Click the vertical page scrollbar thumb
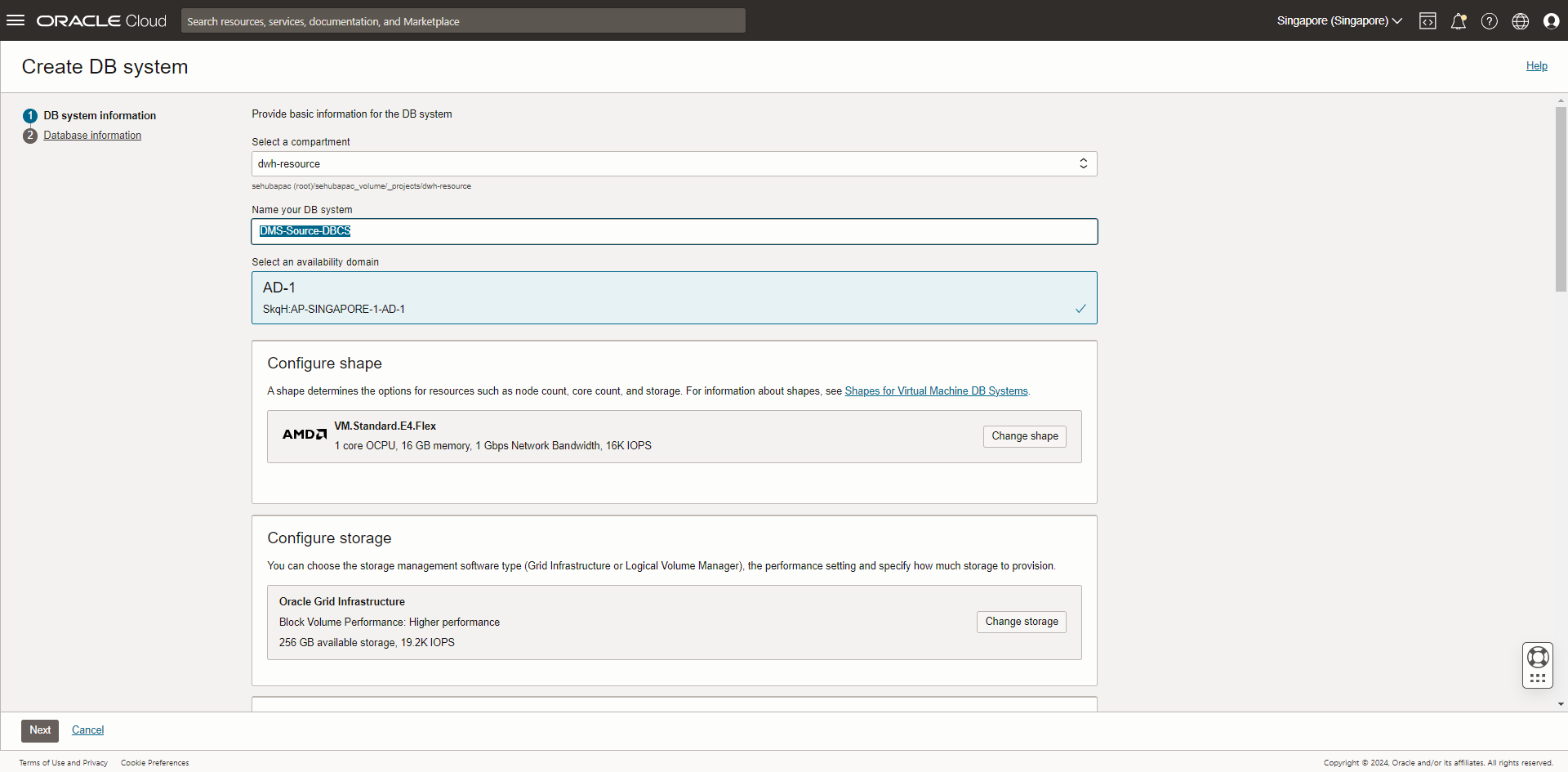1568x772 pixels. pyautogui.click(x=1561, y=199)
